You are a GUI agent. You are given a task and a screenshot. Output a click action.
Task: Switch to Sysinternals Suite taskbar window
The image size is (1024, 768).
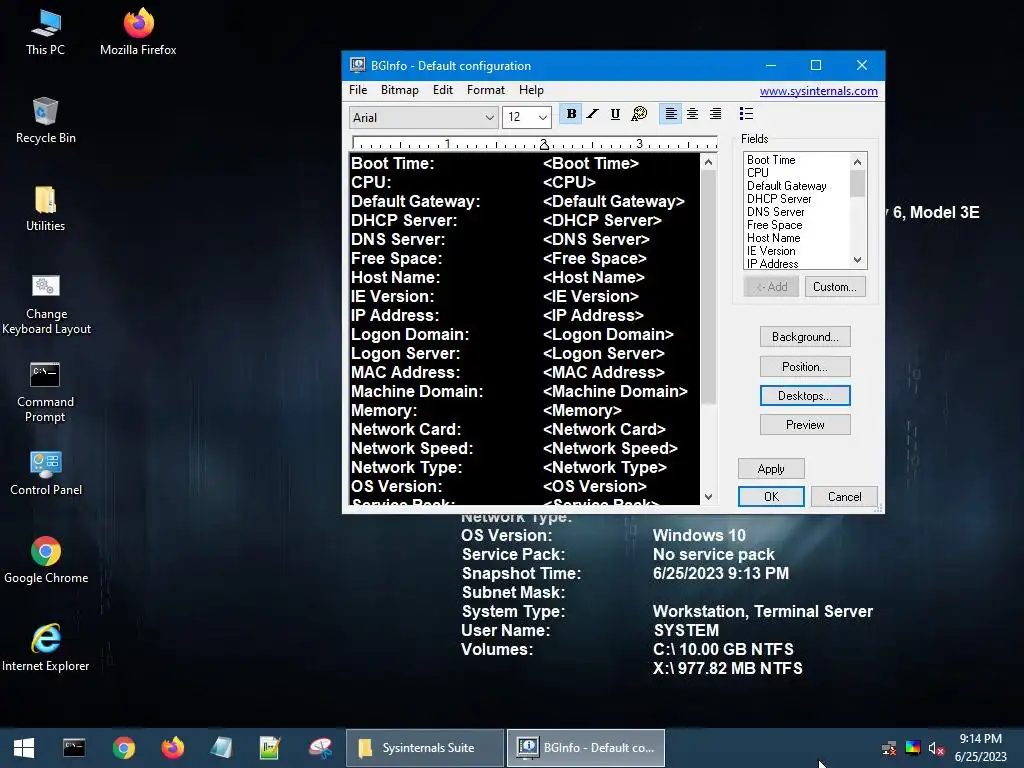424,748
